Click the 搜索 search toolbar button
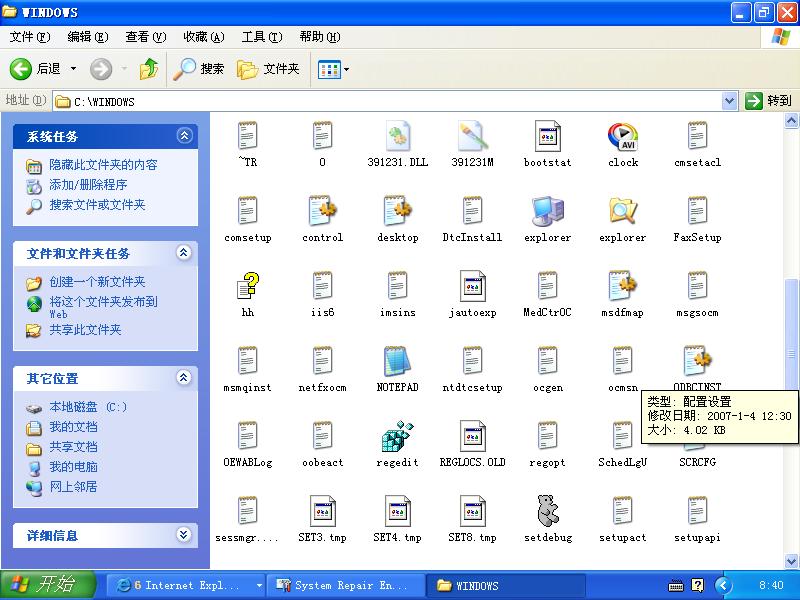The height and width of the screenshot is (600, 800). 199,69
